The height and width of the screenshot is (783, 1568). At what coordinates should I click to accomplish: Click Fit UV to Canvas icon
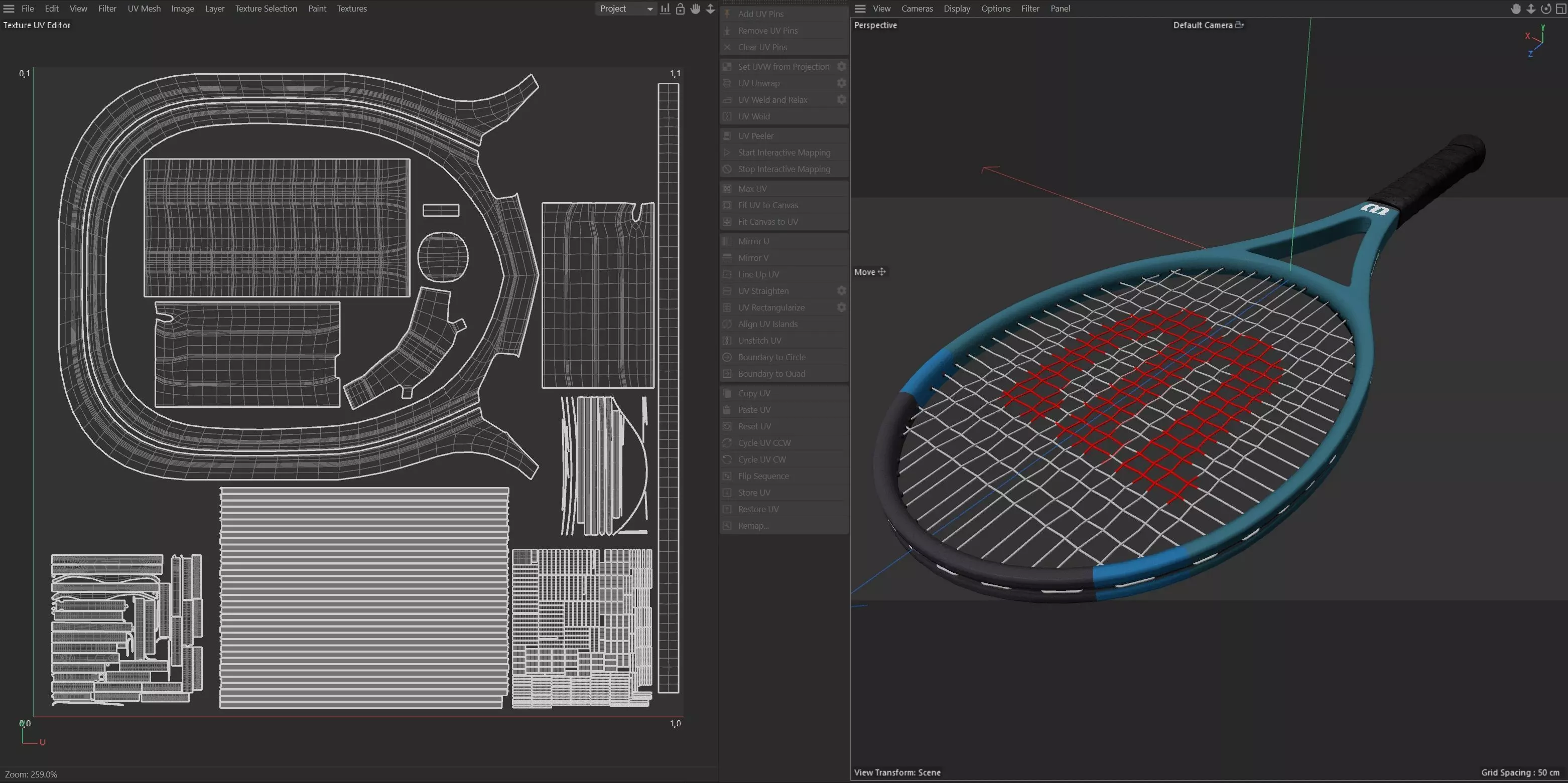[727, 205]
